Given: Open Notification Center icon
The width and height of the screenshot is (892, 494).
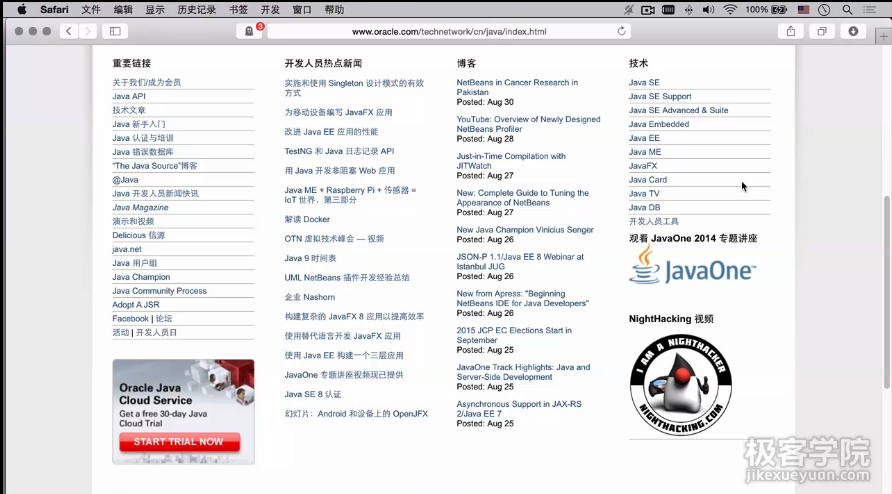Looking at the screenshot, I should (869, 10).
